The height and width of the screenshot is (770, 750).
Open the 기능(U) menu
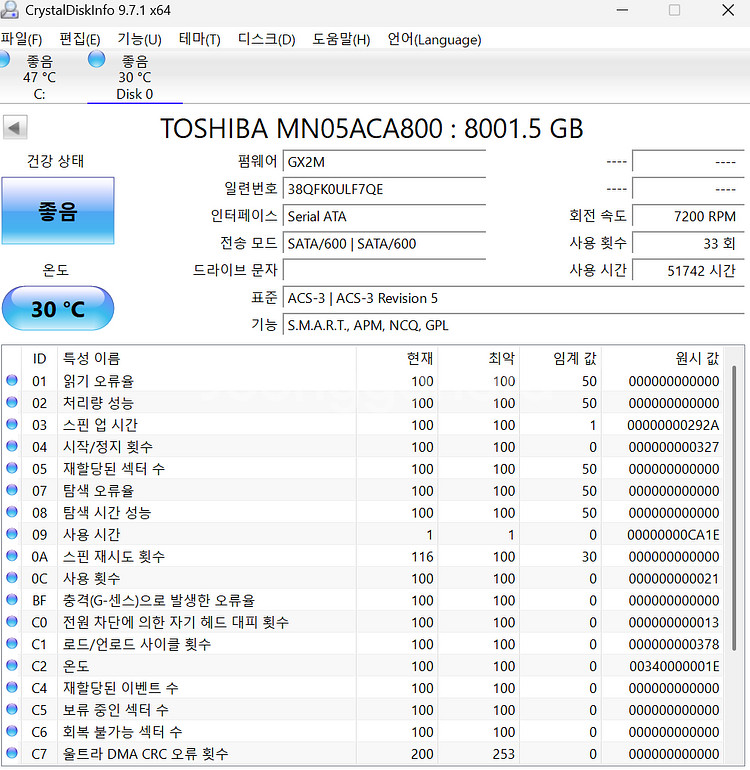[139, 39]
